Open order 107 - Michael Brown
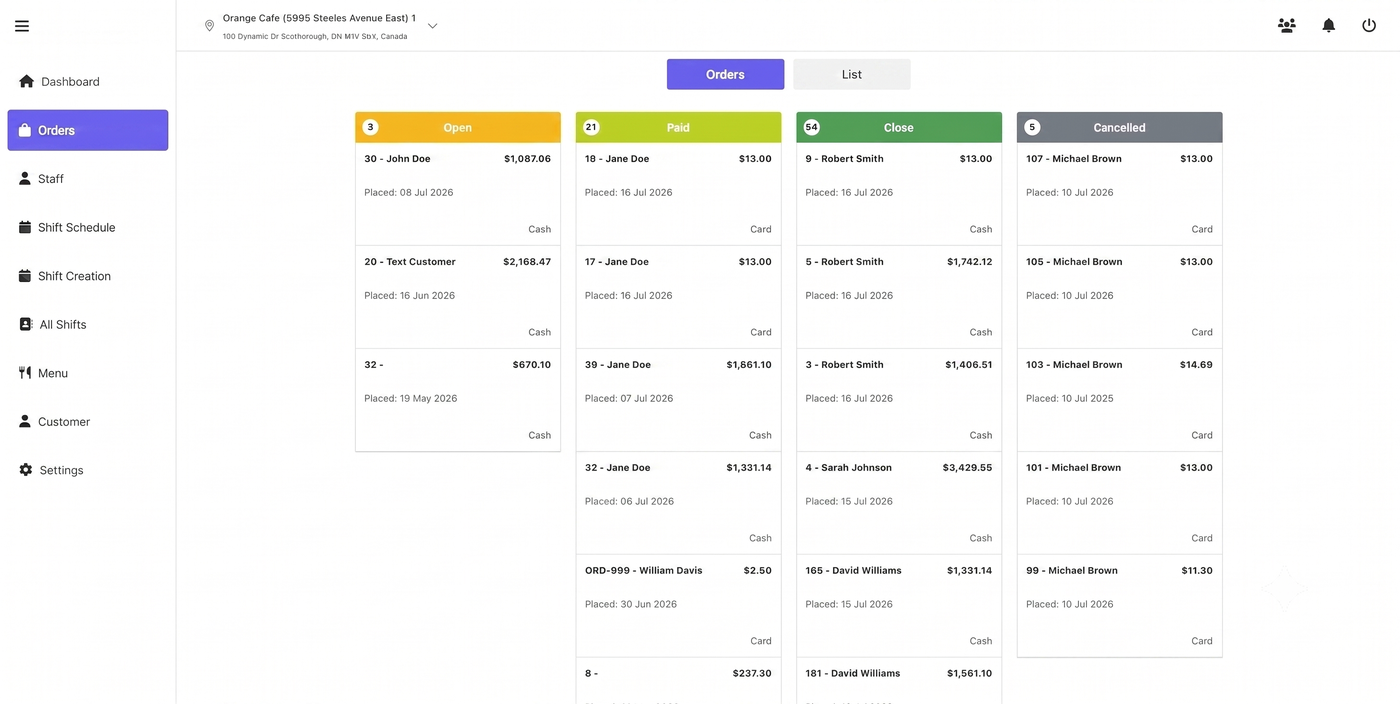This screenshot has height=704, width=1400. tap(1119, 194)
